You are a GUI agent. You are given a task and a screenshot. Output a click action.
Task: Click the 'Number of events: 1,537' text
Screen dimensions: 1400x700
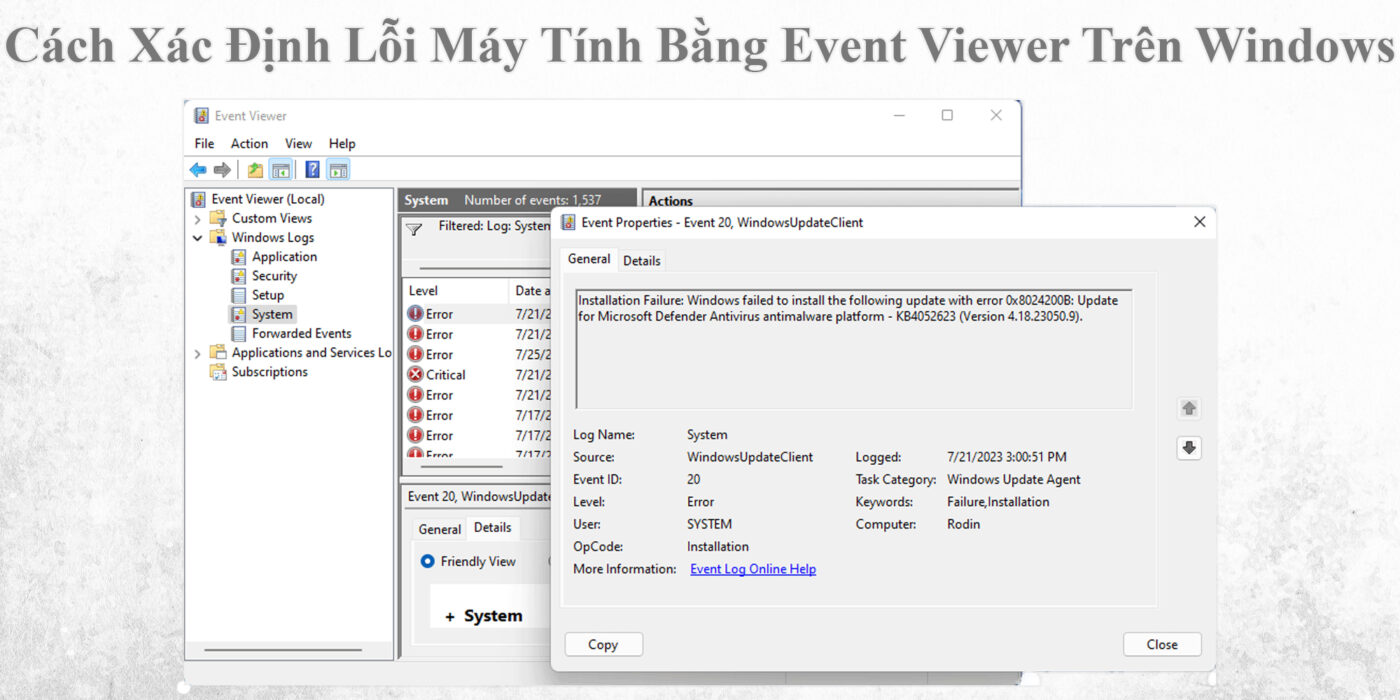(533, 200)
